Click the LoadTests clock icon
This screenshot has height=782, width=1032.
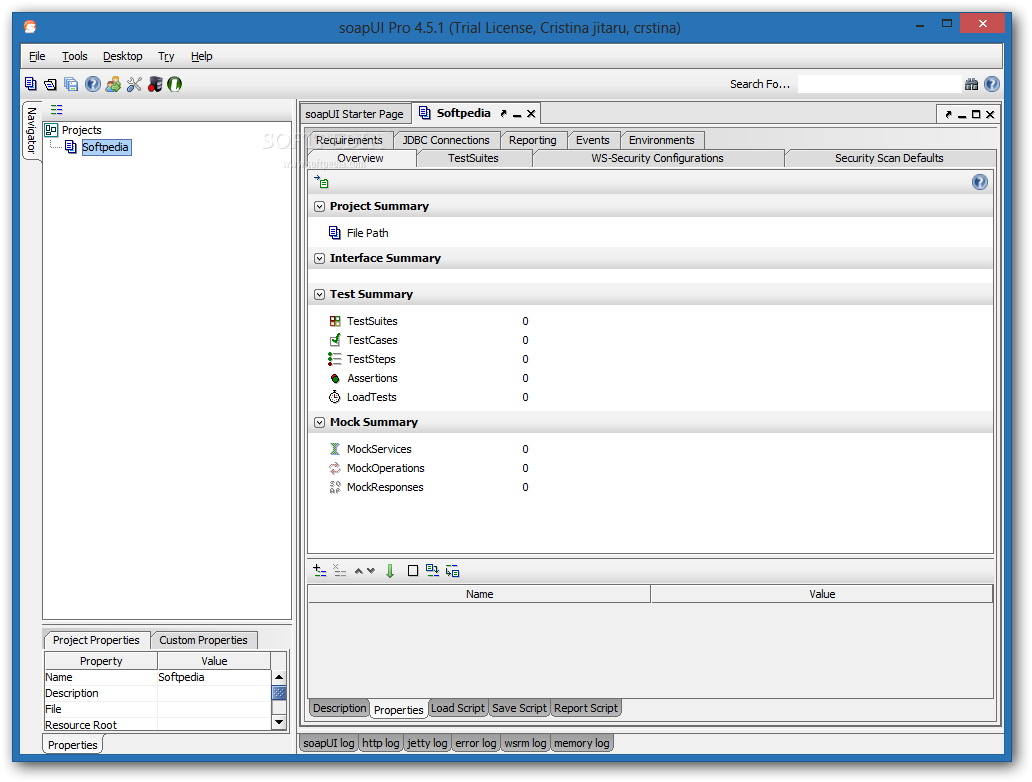(x=334, y=397)
